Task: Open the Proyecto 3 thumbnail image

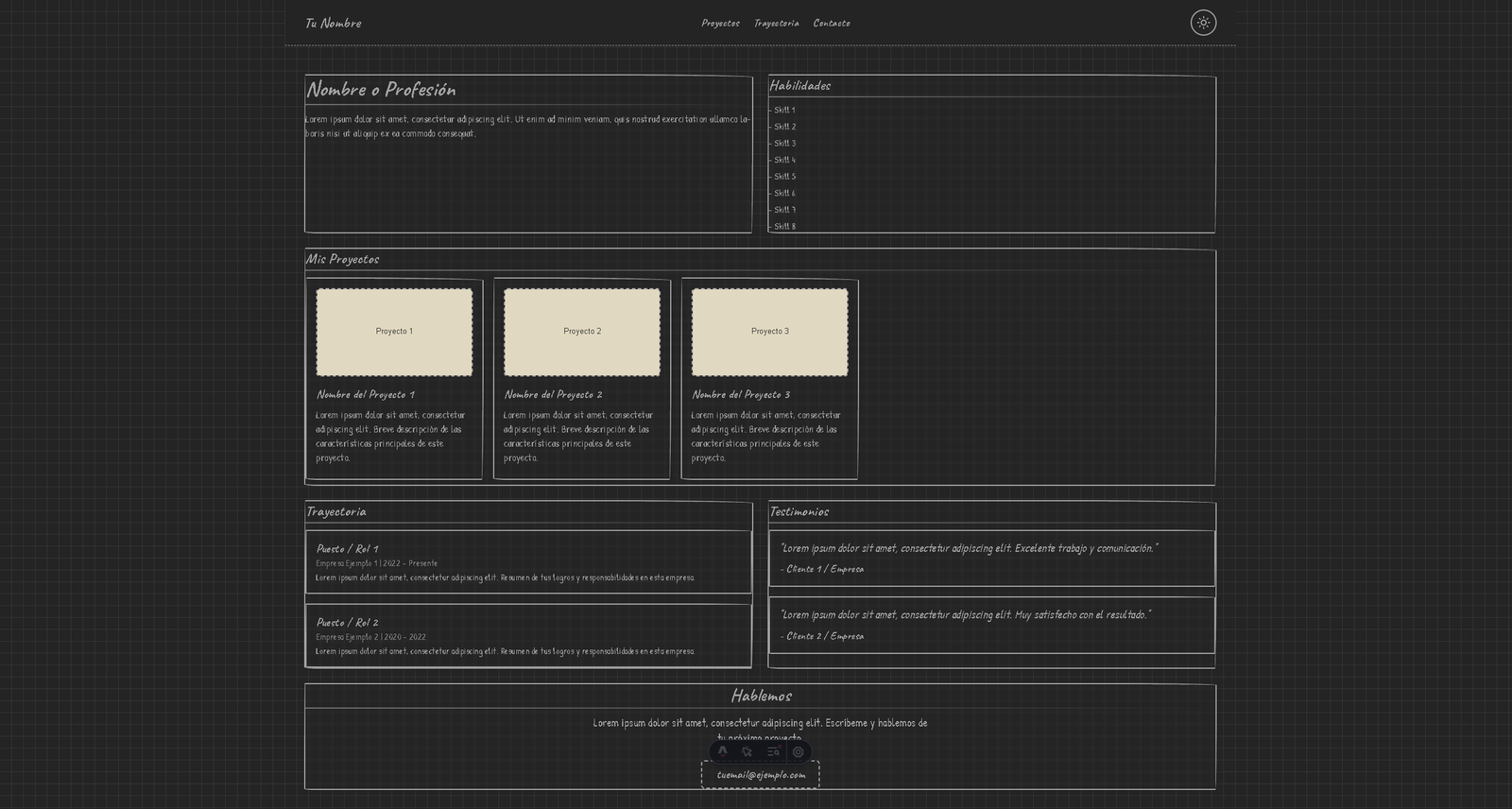Action: [769, 332]
